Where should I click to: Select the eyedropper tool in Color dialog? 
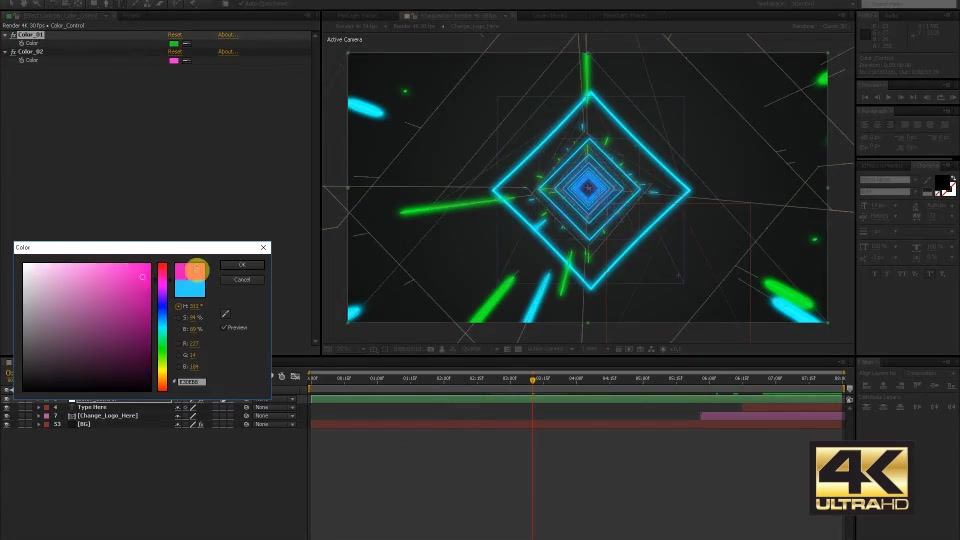click(x=225, y=313)
